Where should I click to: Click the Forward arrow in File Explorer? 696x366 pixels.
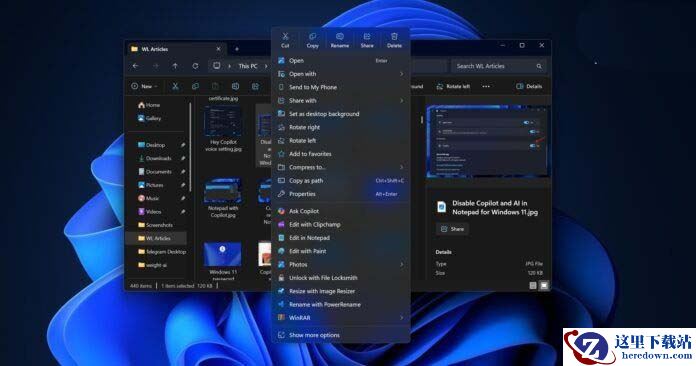(x=155, y=66)
